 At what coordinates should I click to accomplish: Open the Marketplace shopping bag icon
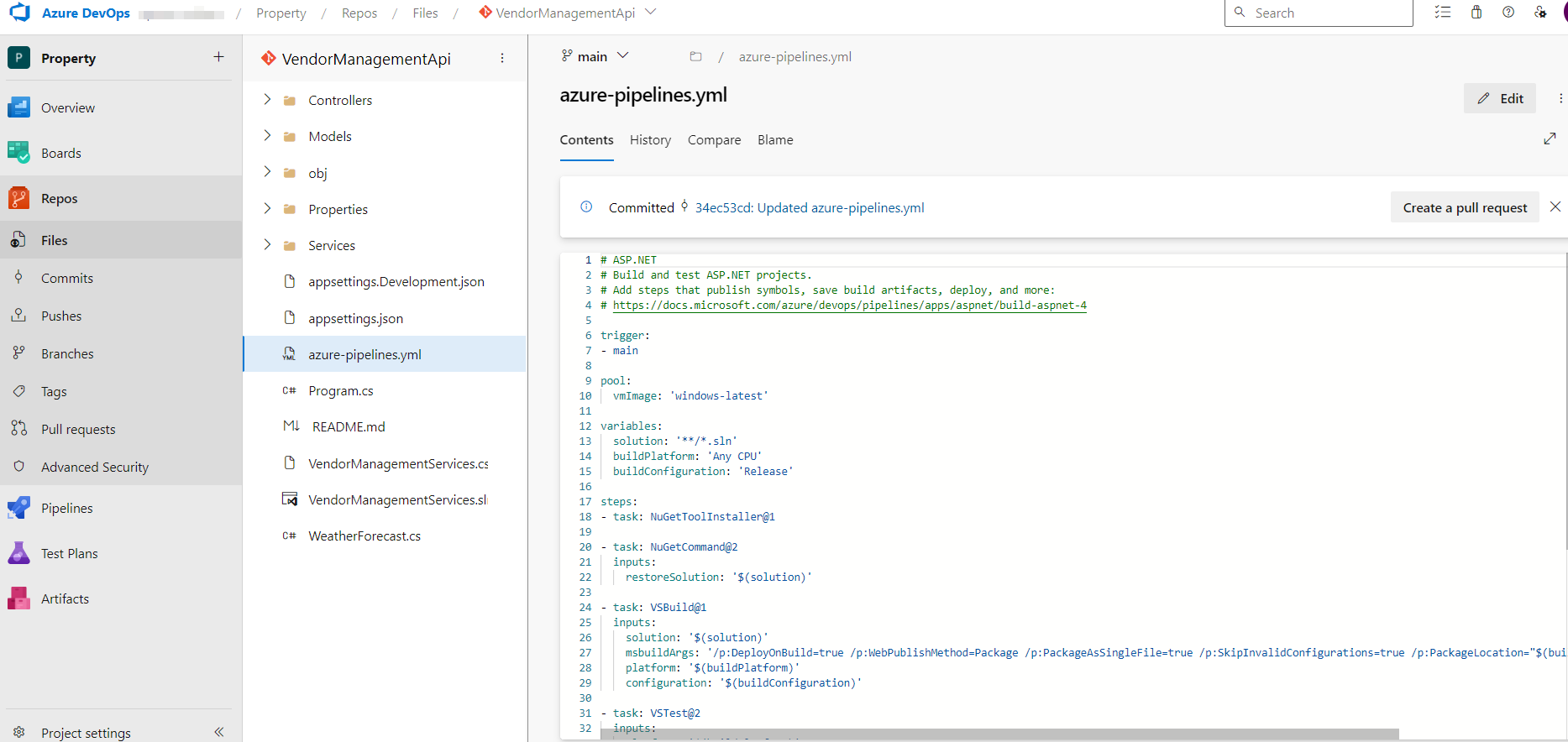coord(1476,13)
